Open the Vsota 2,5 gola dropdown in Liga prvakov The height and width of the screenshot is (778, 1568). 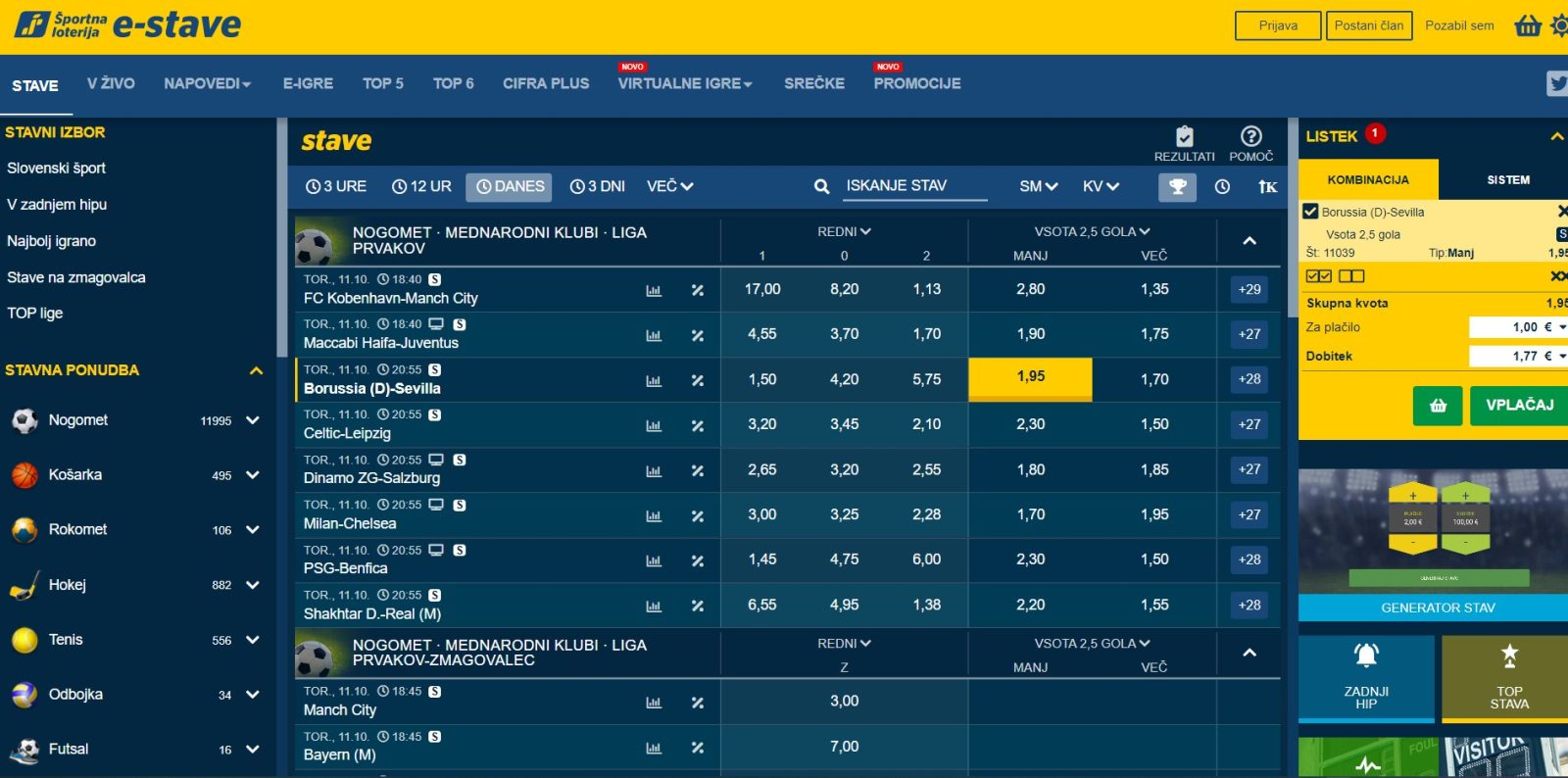click(x=1092, y=231)
